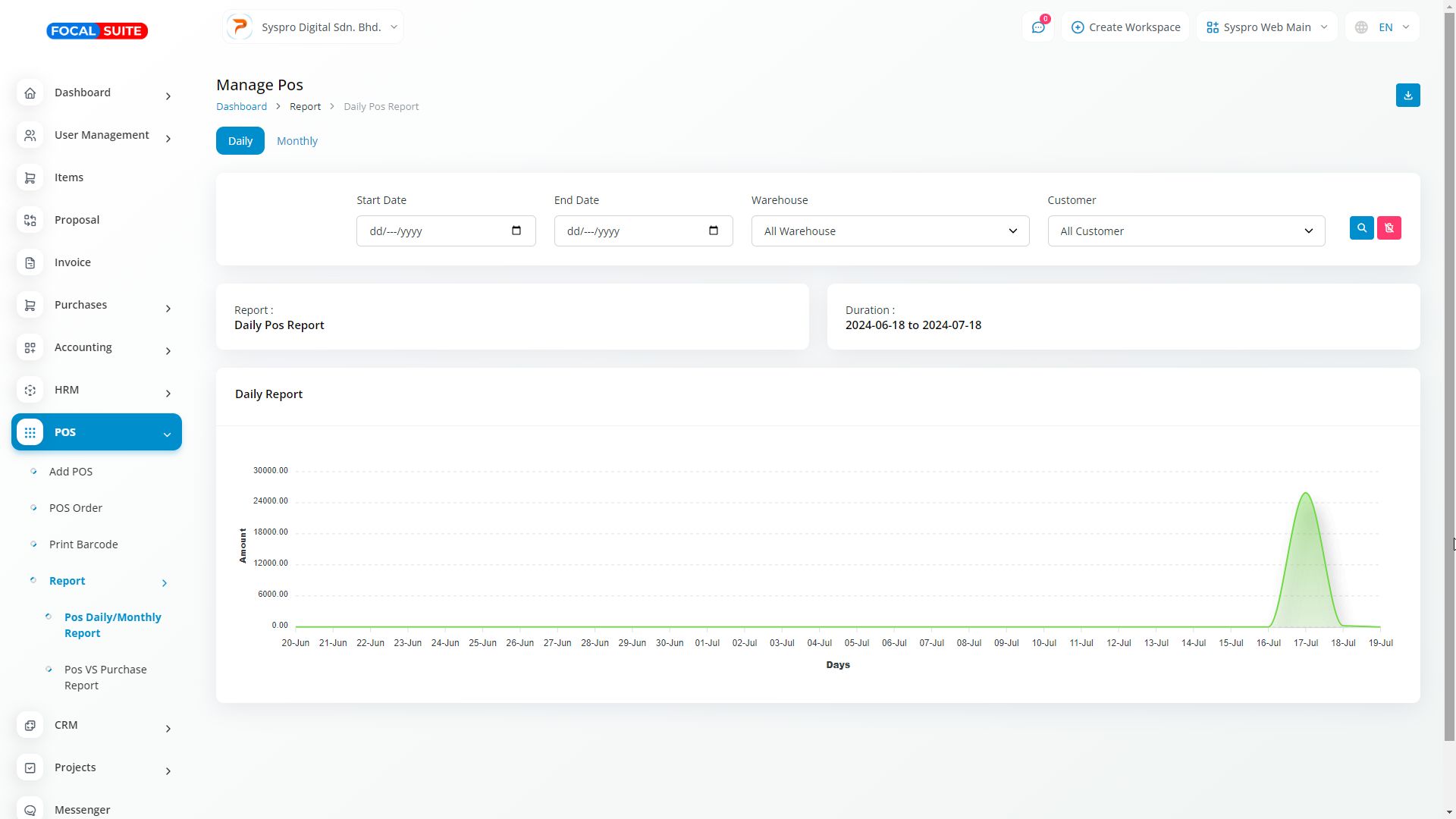
Task: Switch to the Monthly tab
Action: tap(297, 141)
